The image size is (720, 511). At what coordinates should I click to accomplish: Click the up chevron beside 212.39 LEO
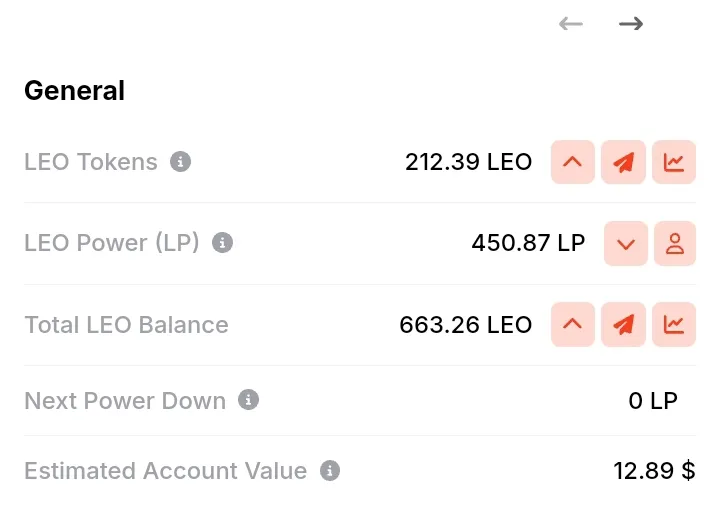point(573,162)
